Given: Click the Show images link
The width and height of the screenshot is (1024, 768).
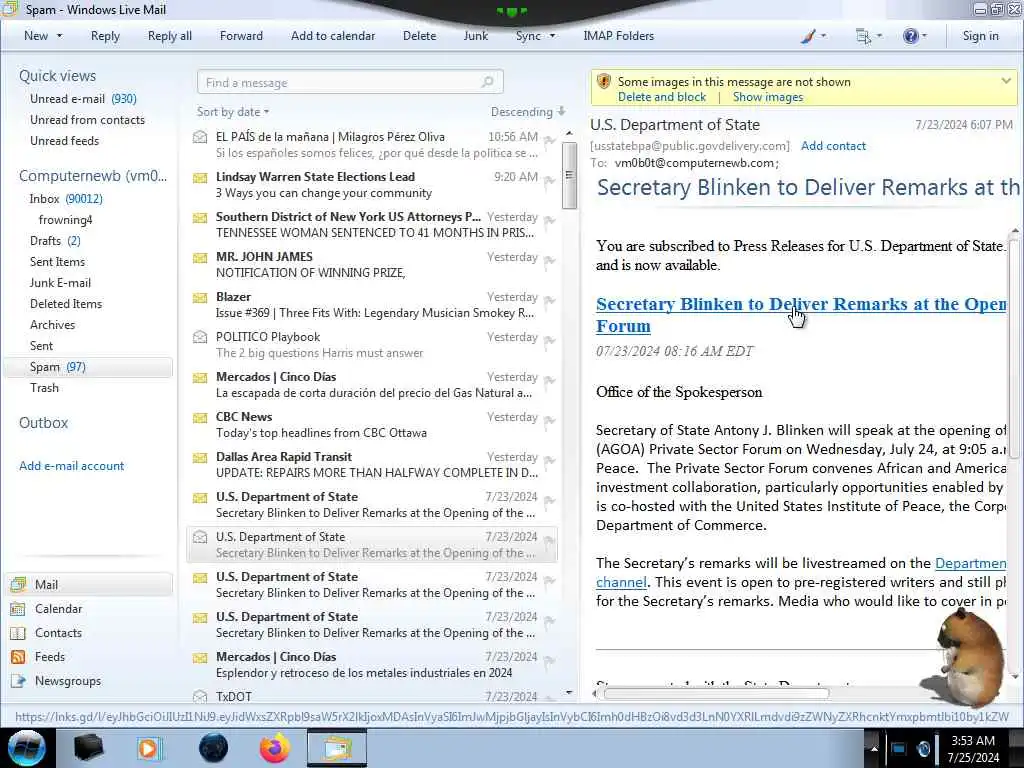Looking at the screenshot, I should [767, 97].
